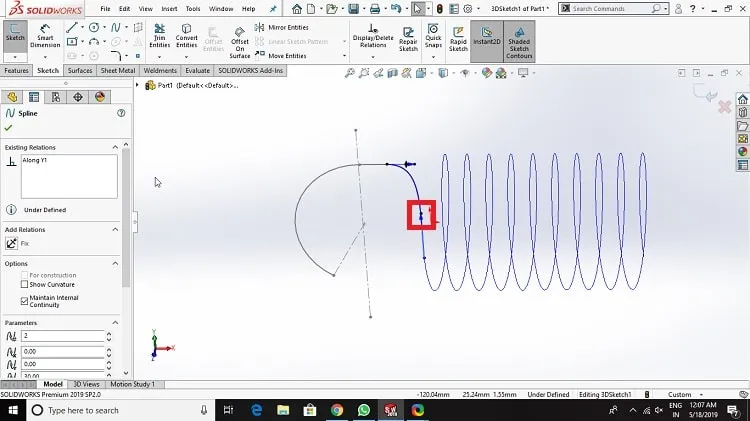
Task: Select the Circle sketch tool
Action: 94,28
